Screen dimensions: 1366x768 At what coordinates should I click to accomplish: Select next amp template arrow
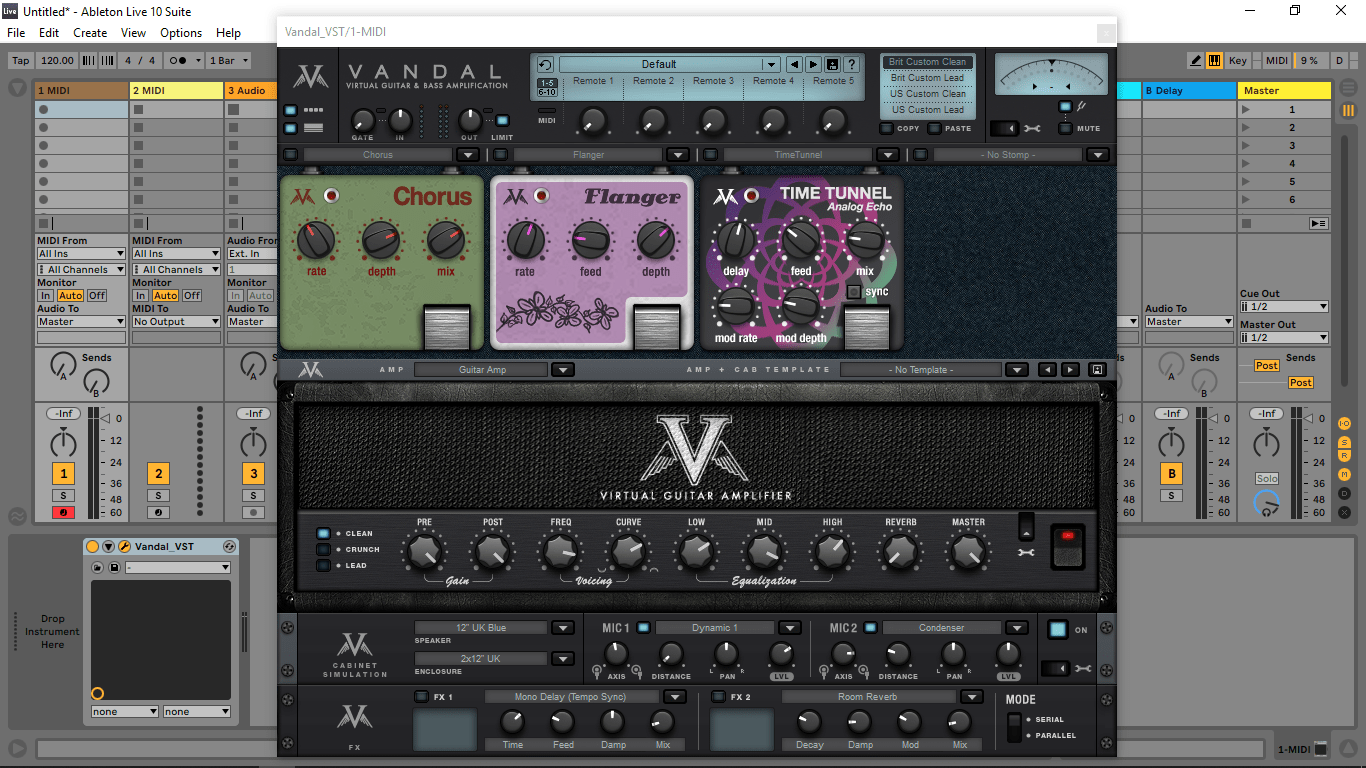[x=1070, y=370]
